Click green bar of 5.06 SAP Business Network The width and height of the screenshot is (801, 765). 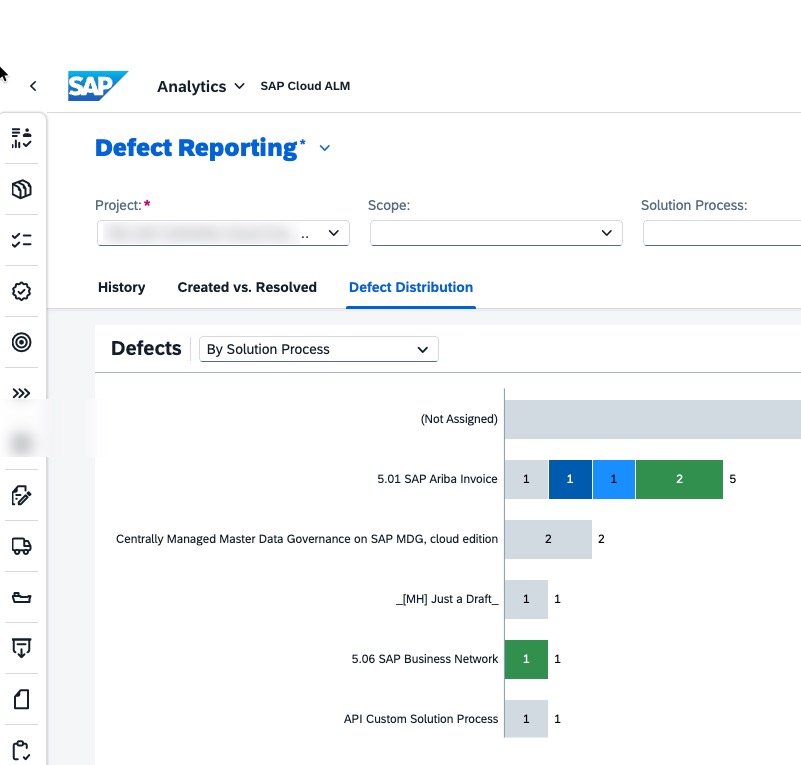click(x=526, y=659)
